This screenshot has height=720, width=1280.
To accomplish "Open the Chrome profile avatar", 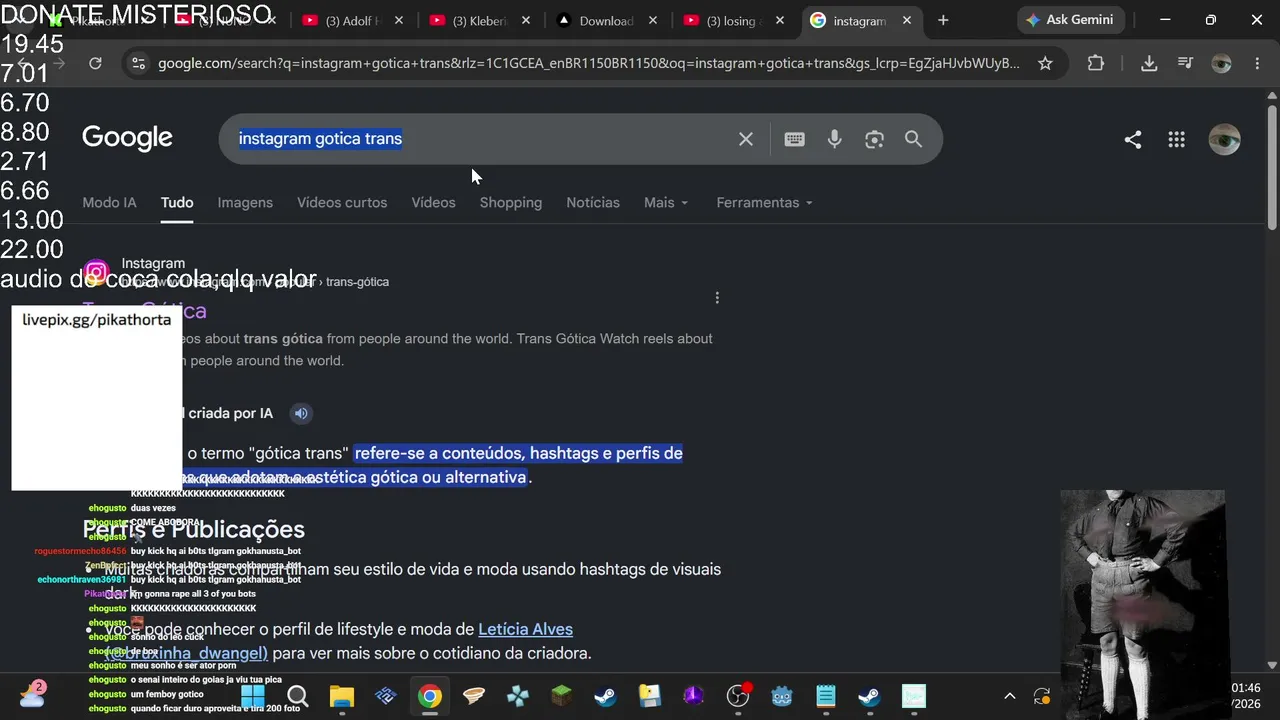I will point(1221,63).
